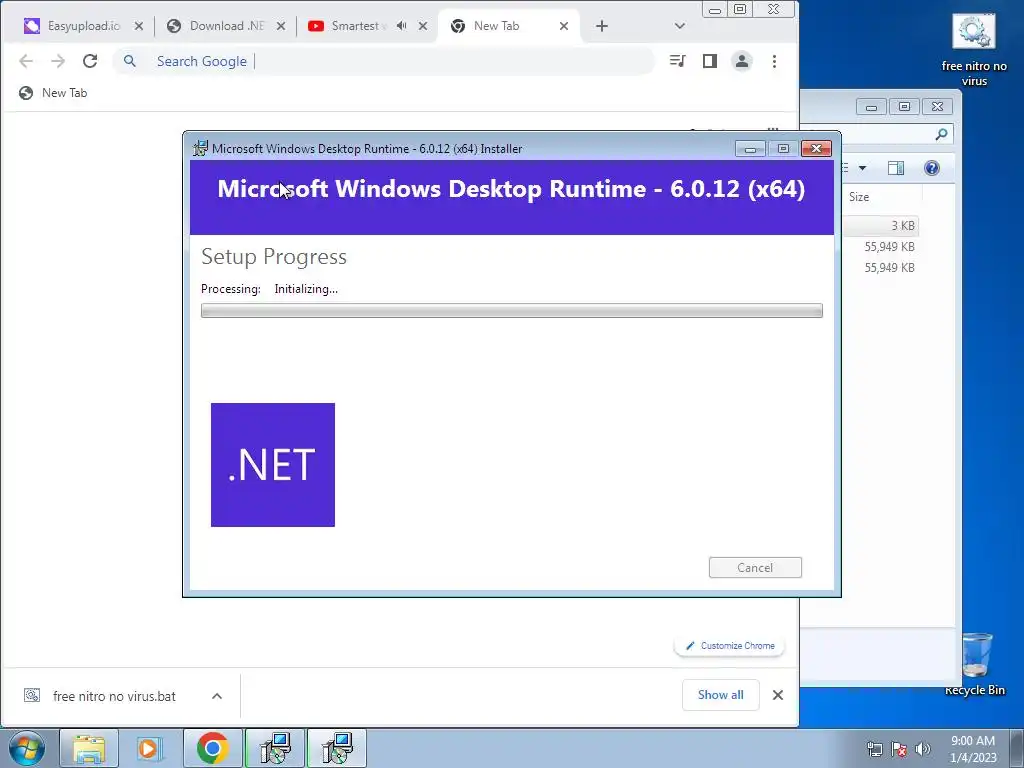Open a new Chrome tab
Screen dimensions: 1024x768
pos(602,26)
